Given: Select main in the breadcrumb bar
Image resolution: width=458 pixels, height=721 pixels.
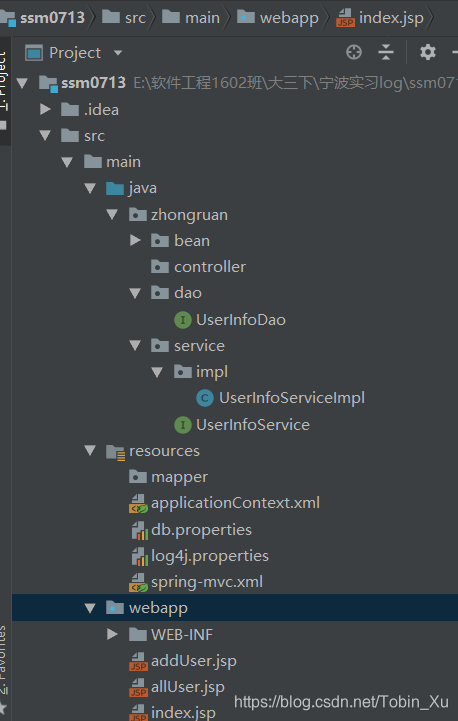Looking at the screenshot, I should pyautogui.click(x=202, y=18).
